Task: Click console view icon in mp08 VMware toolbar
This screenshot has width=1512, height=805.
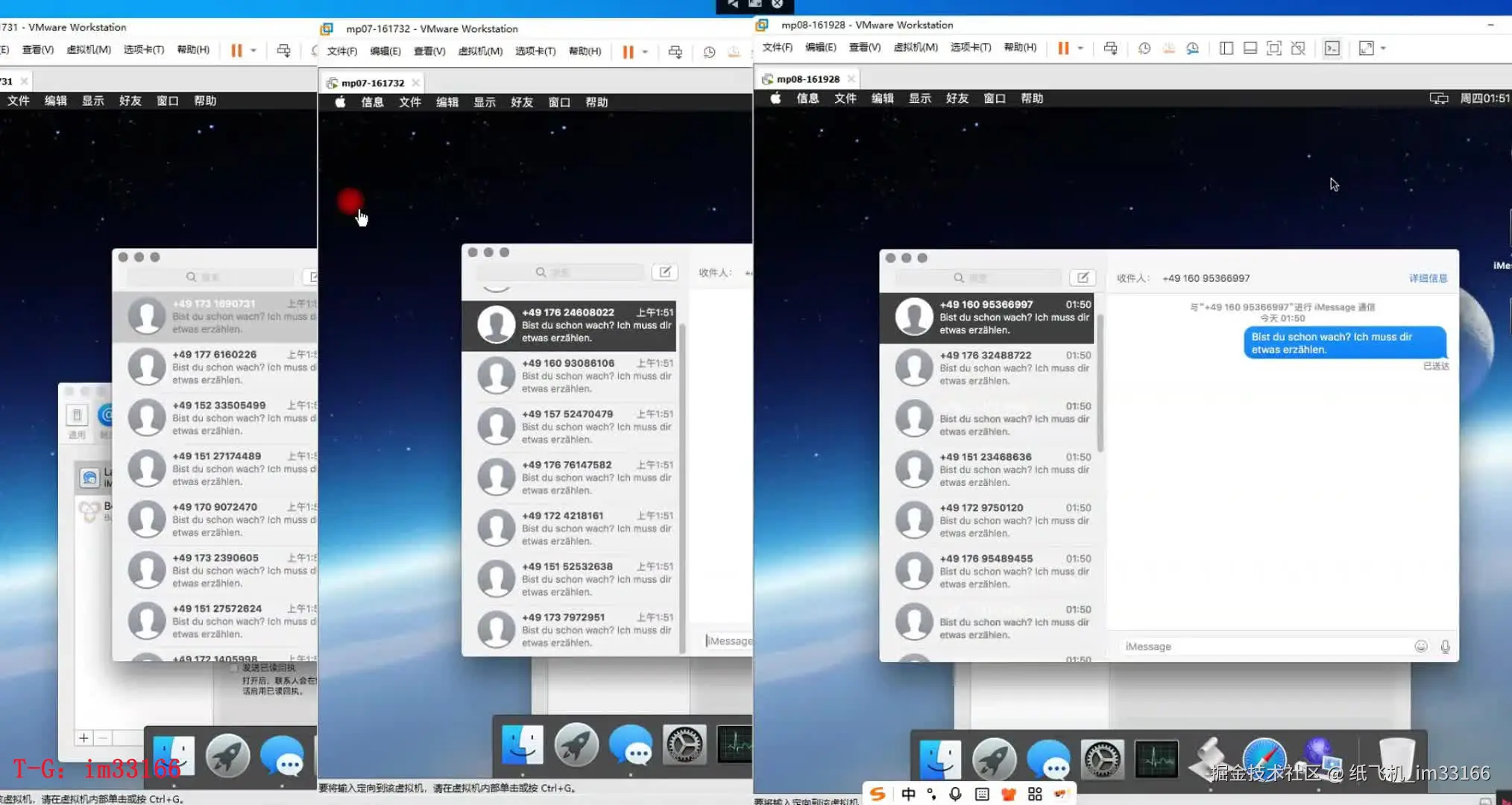Action: [1332, 48]
